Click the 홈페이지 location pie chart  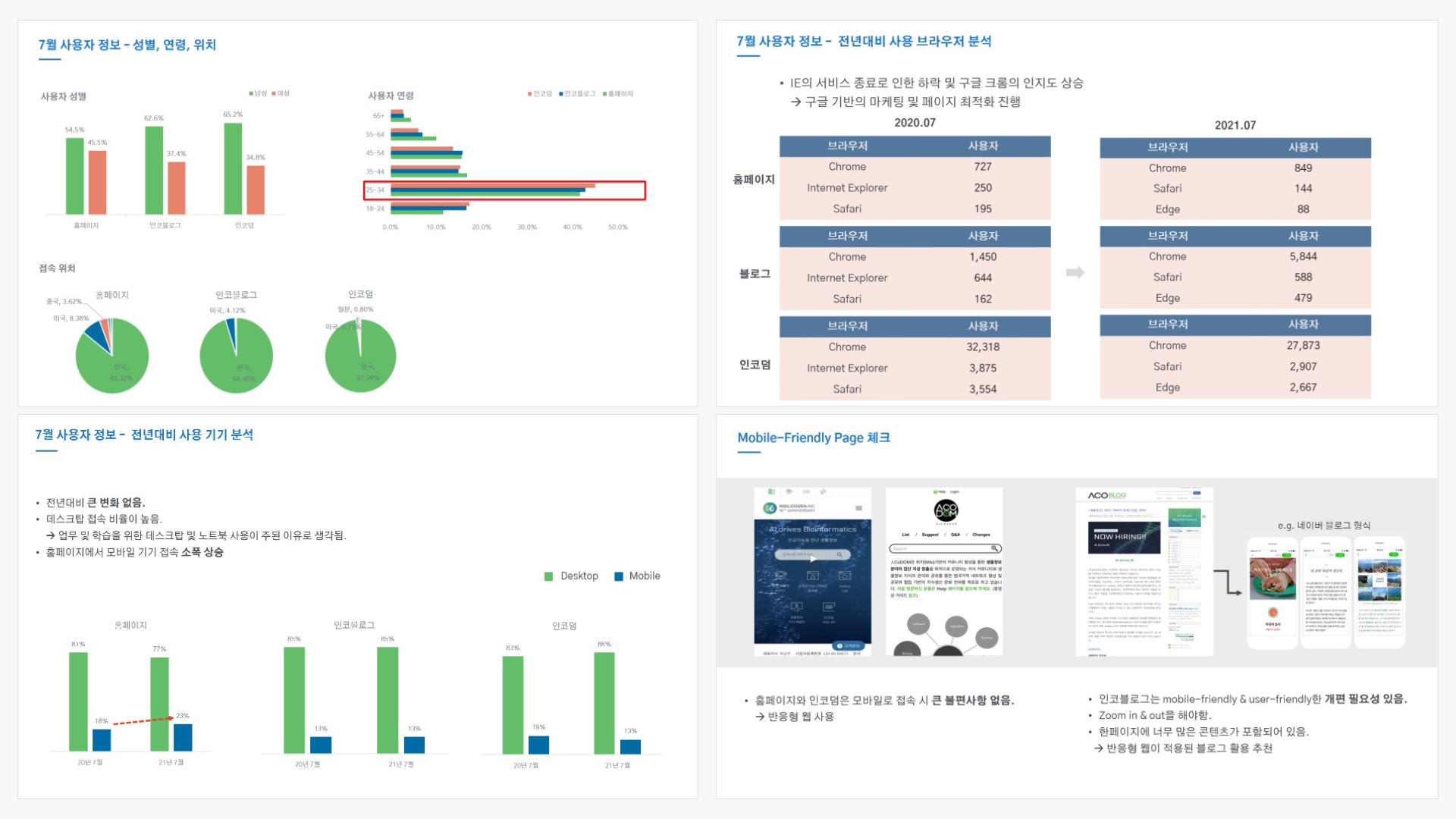coord(111,355)
